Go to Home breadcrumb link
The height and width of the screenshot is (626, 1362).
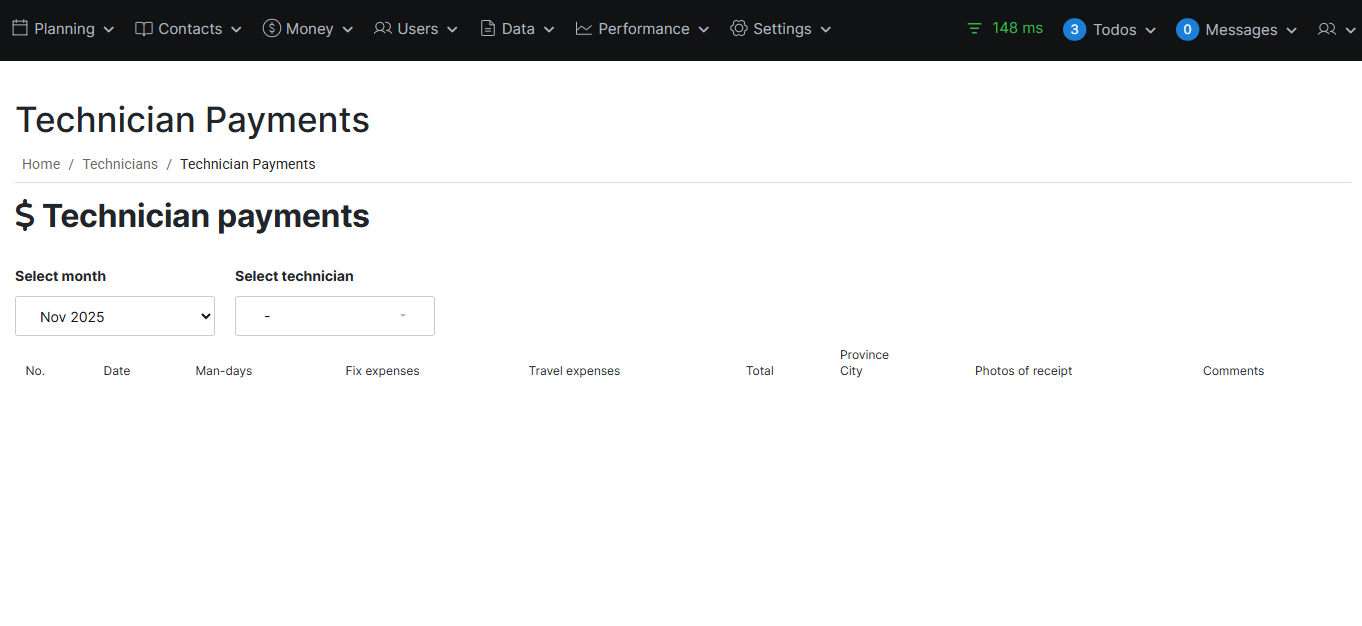[x=41, y=164]
